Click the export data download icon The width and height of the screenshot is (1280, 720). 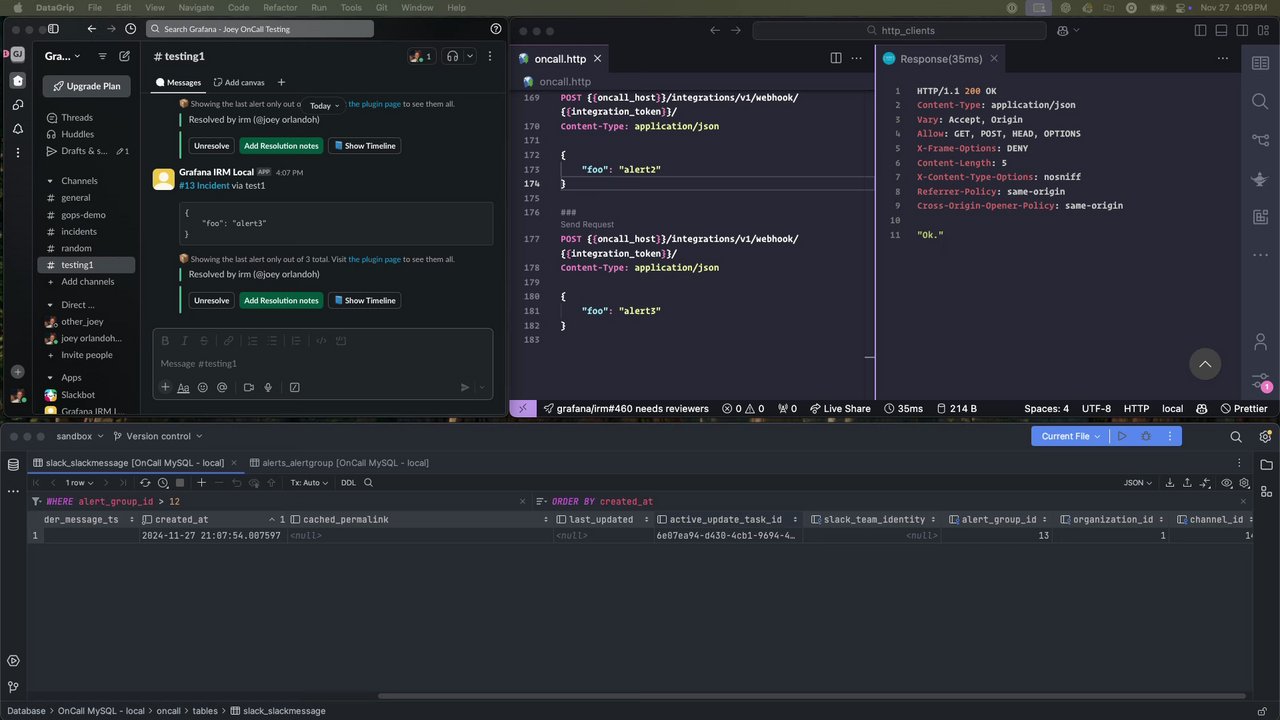pos(1170,483)
